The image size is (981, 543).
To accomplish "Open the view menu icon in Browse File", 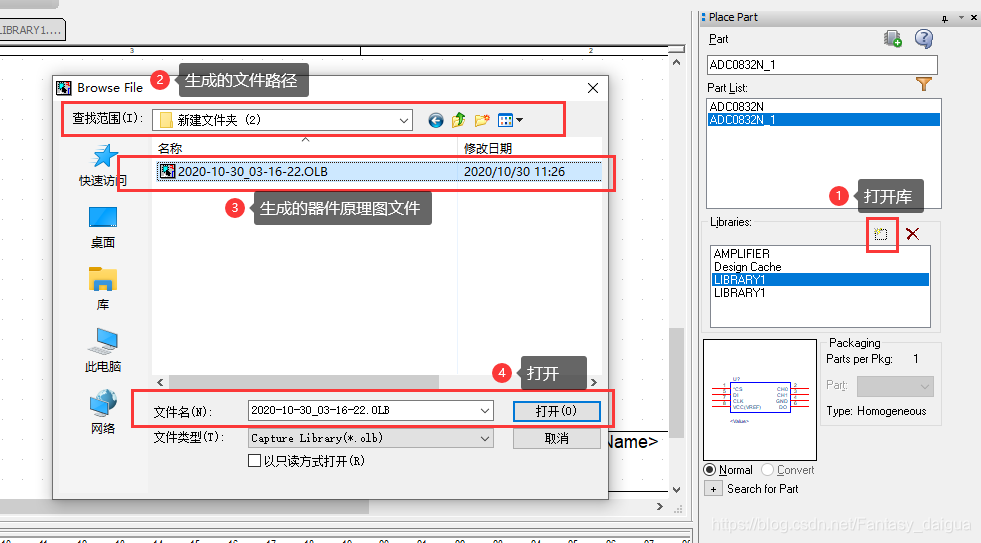I will (510, 120).
